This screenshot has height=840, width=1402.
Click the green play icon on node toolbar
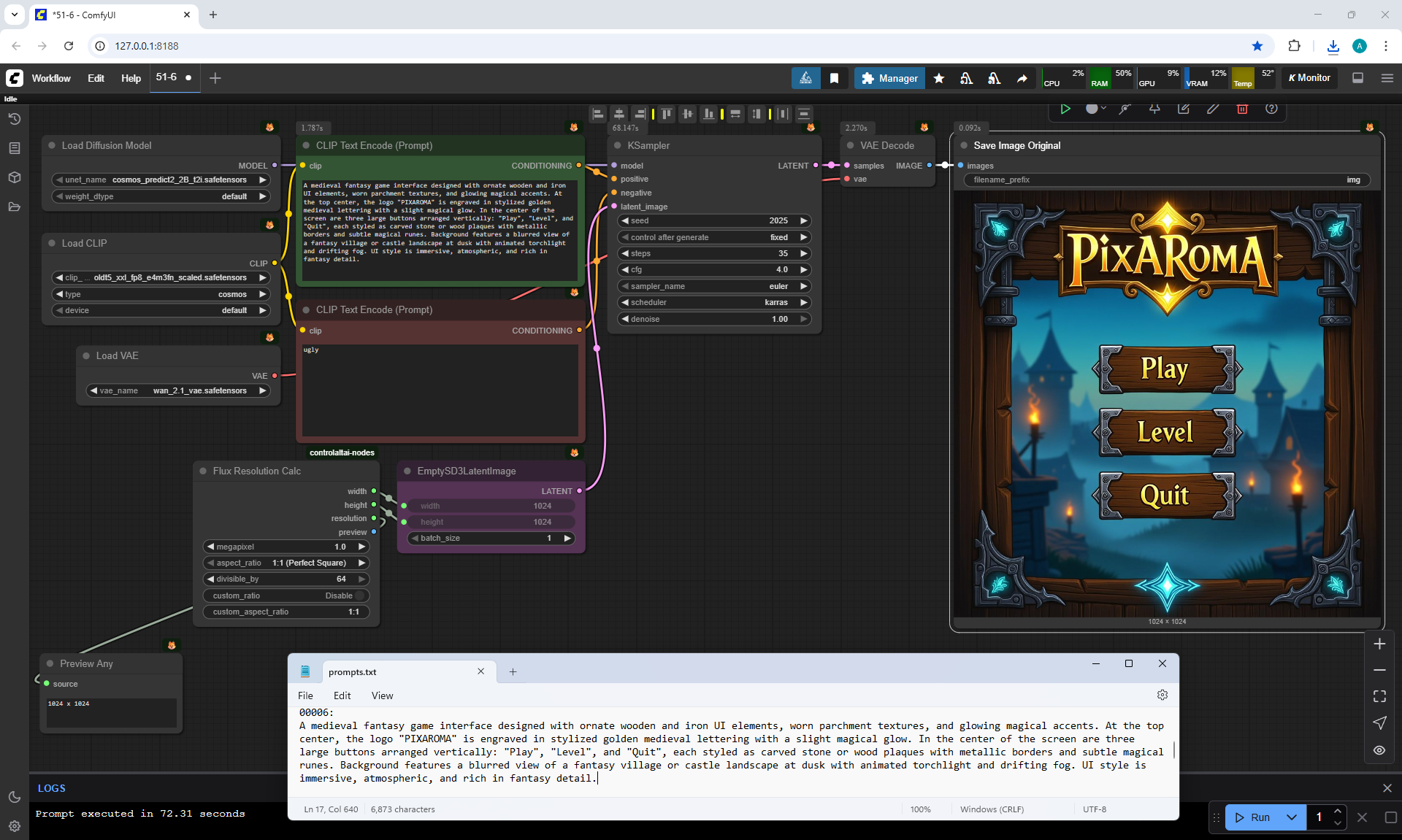click(x=1065, y=109)
